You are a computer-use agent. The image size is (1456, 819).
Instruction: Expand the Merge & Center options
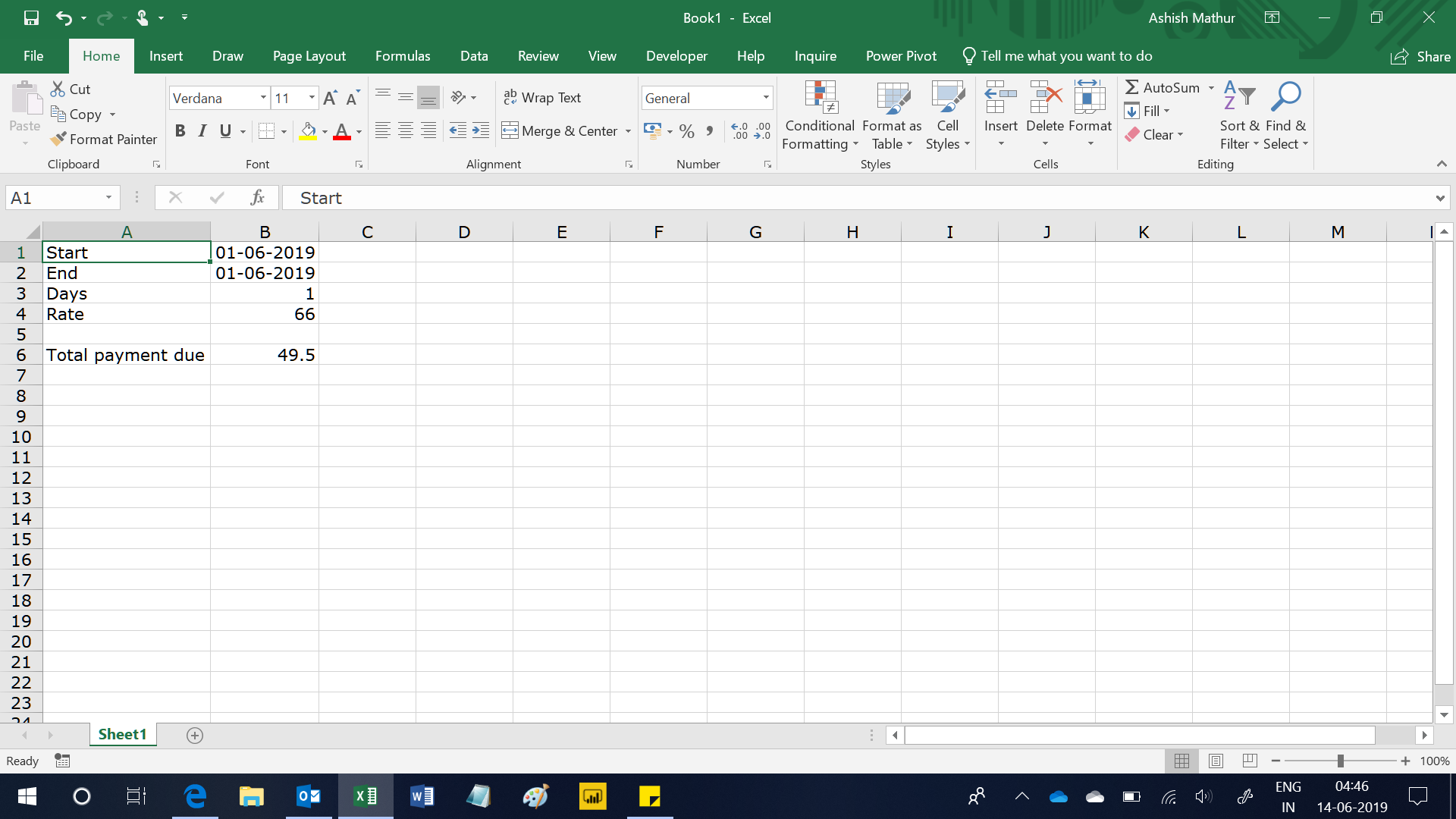pyautogui.click(x=628, y=130)
